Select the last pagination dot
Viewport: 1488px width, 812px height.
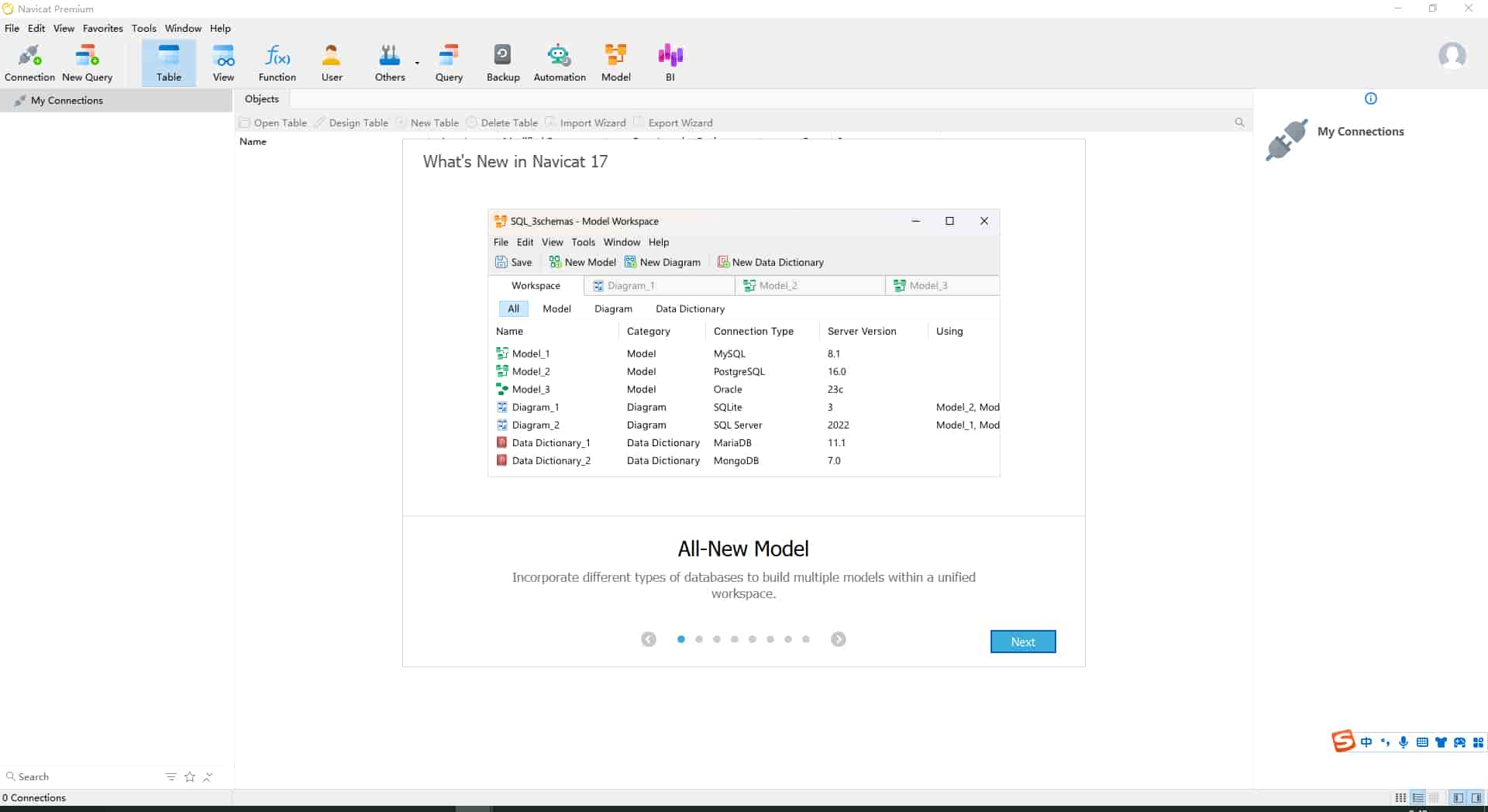[806, 639]
